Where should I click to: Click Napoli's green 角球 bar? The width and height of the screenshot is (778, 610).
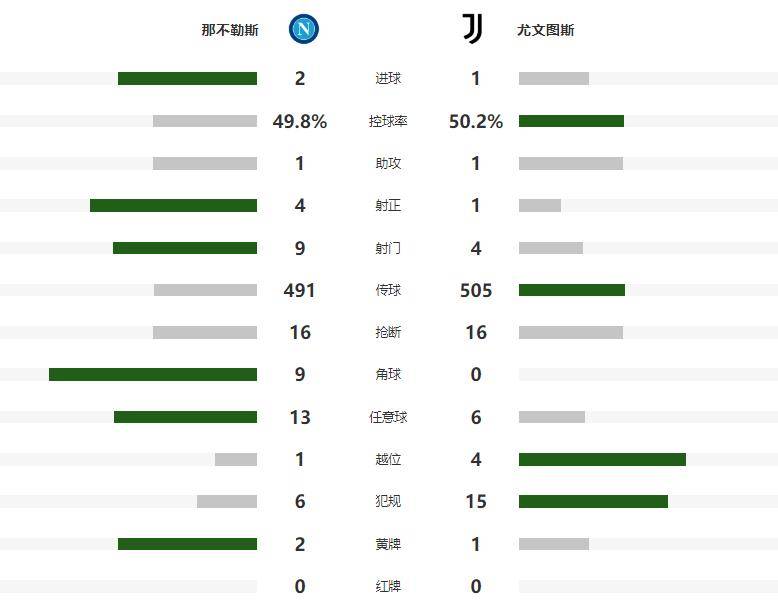tap(153, 375)
